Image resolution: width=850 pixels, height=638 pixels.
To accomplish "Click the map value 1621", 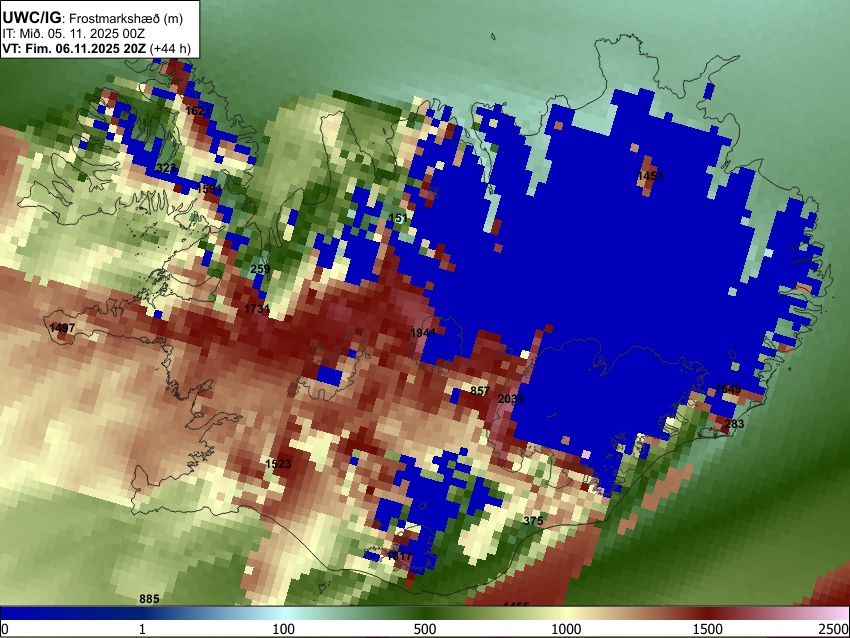I will tap(198, 111).
